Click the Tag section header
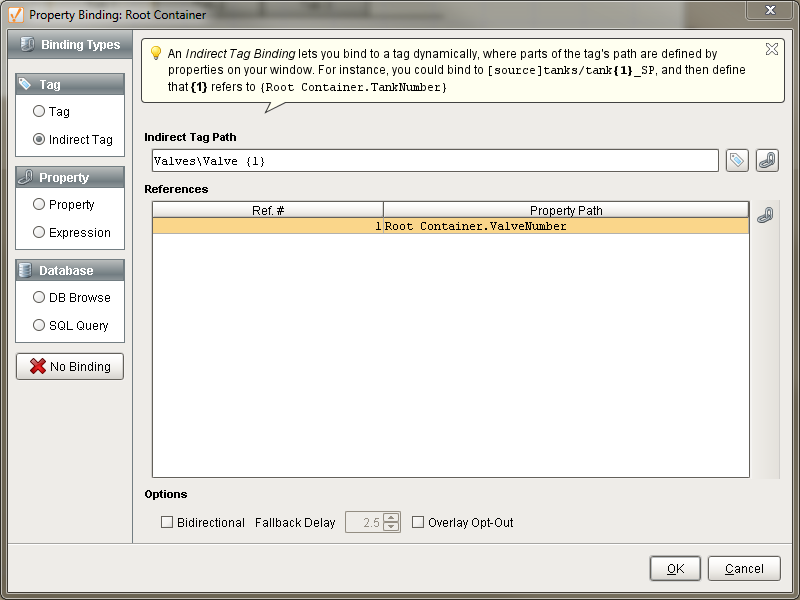 70,84
